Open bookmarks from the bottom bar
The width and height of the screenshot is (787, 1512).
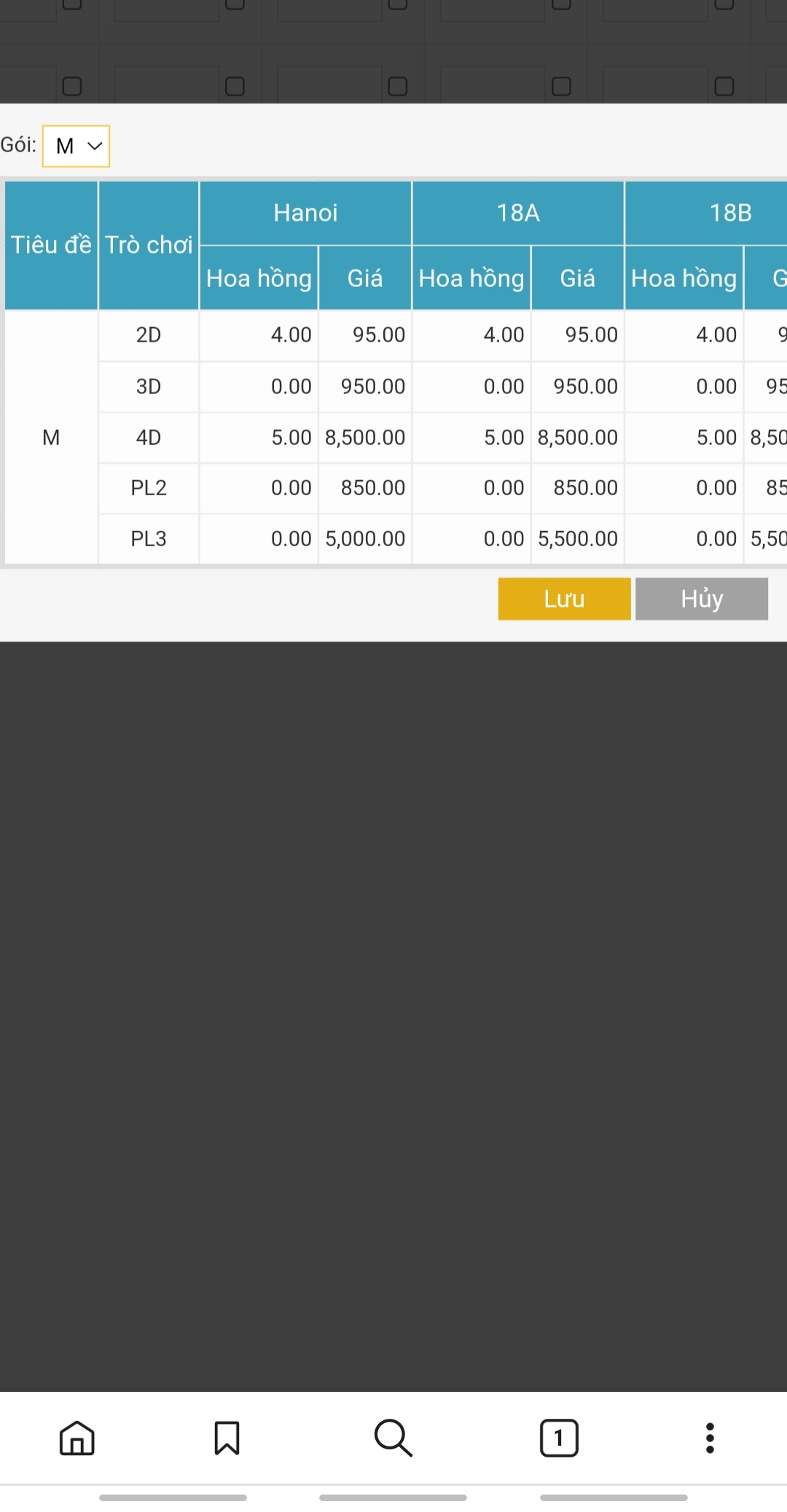pyautogui.click(x=227, y=1438)
